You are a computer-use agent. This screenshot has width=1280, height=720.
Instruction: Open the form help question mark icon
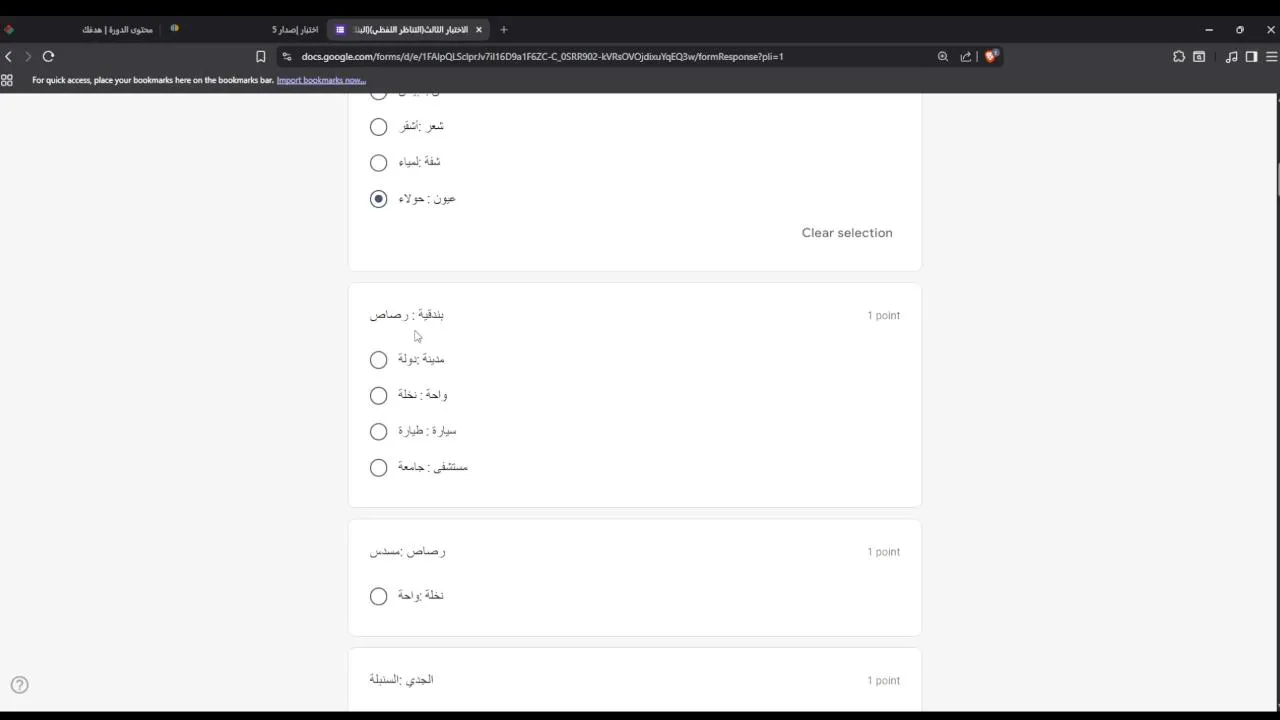click(x=20, y=685)
